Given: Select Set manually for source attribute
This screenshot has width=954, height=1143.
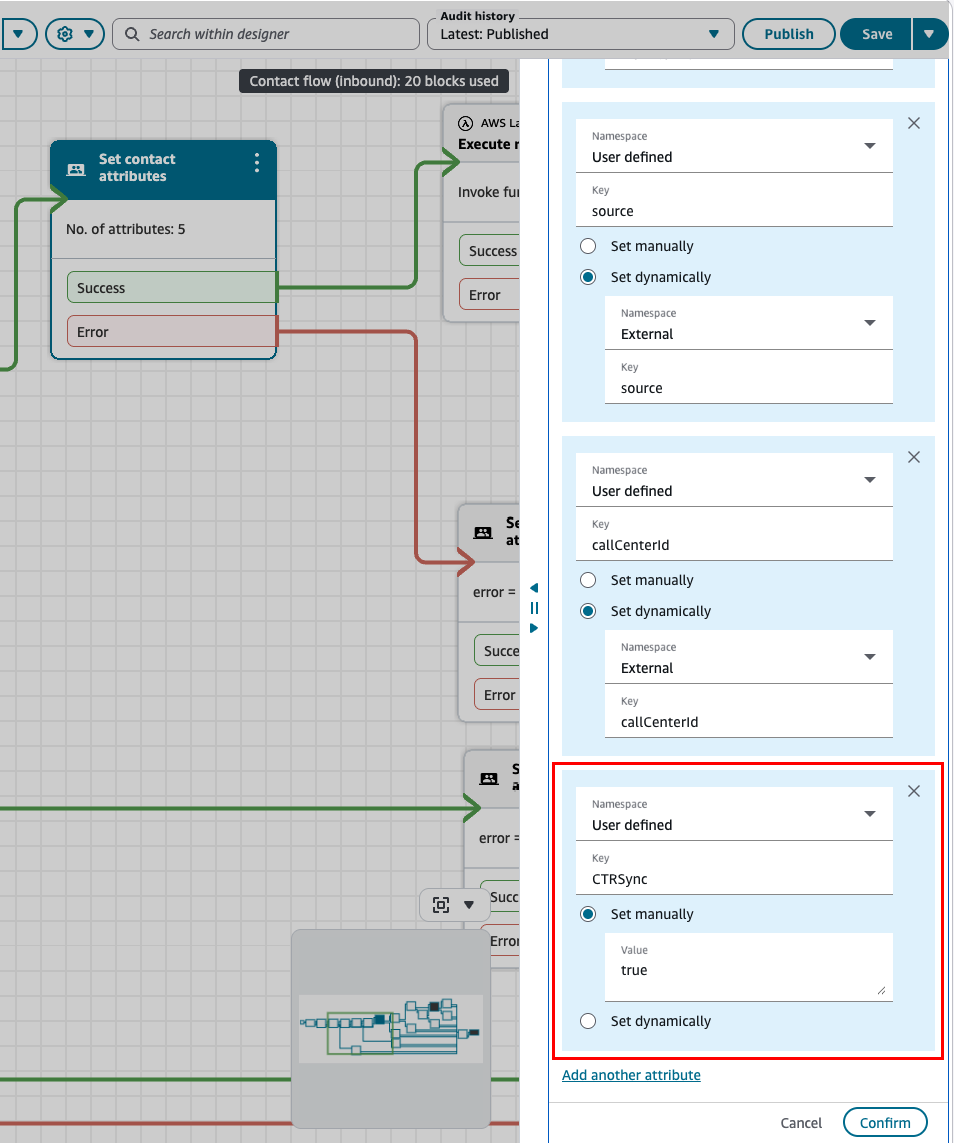Looking at the screenshot, I should (588, 246).
